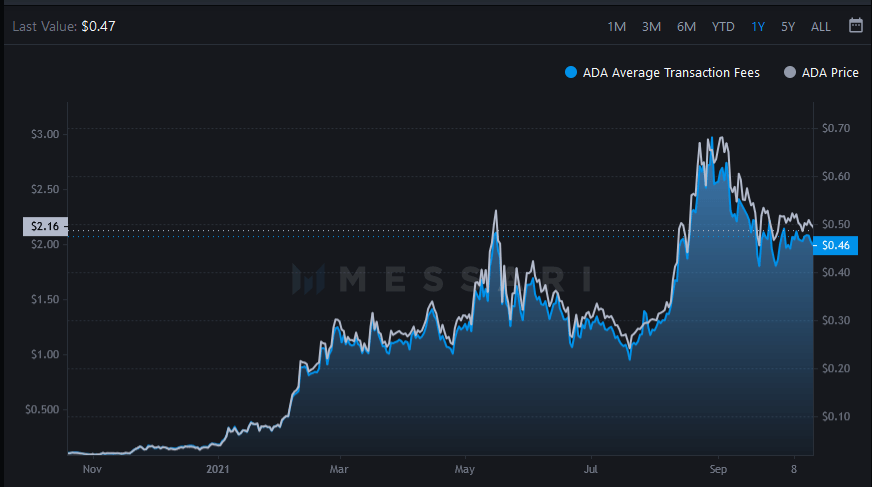
Task: Click the 2021 label on the time axis
Action: click(x=219, y=467)
